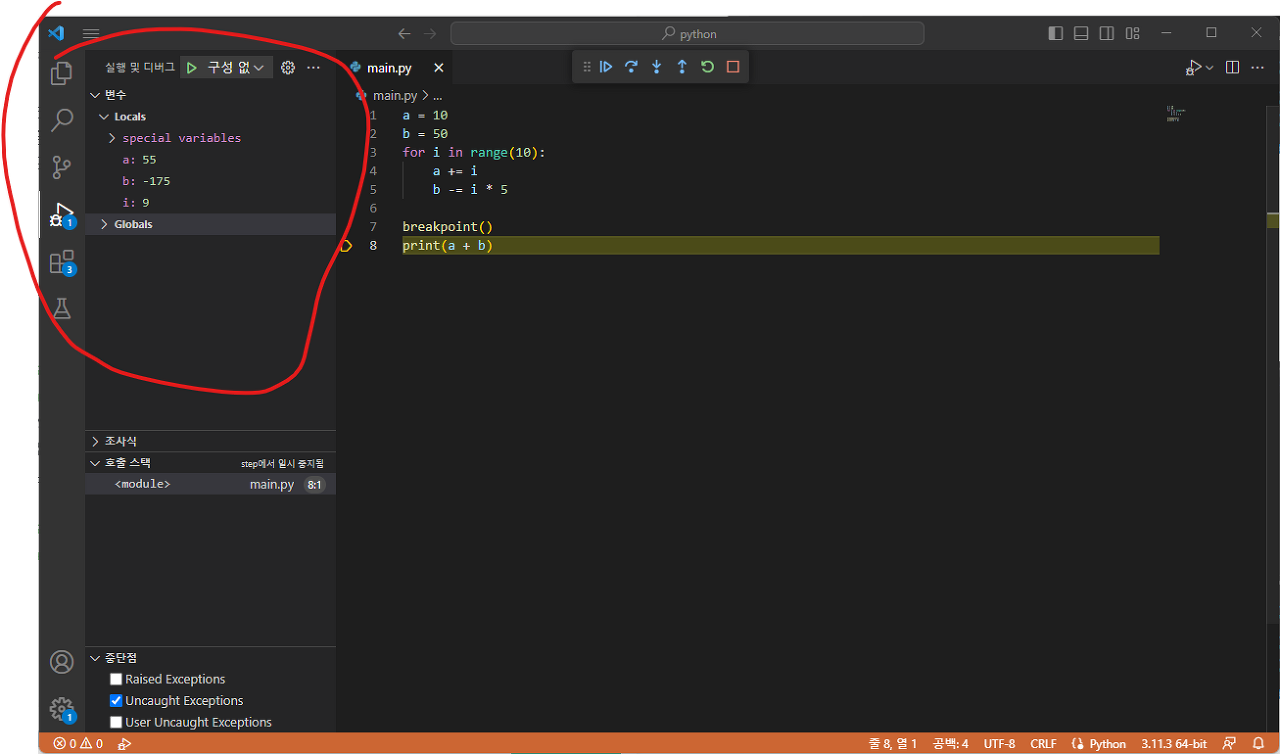Split the editor to the right
1280x754 pixels.
pos(1232,67)
